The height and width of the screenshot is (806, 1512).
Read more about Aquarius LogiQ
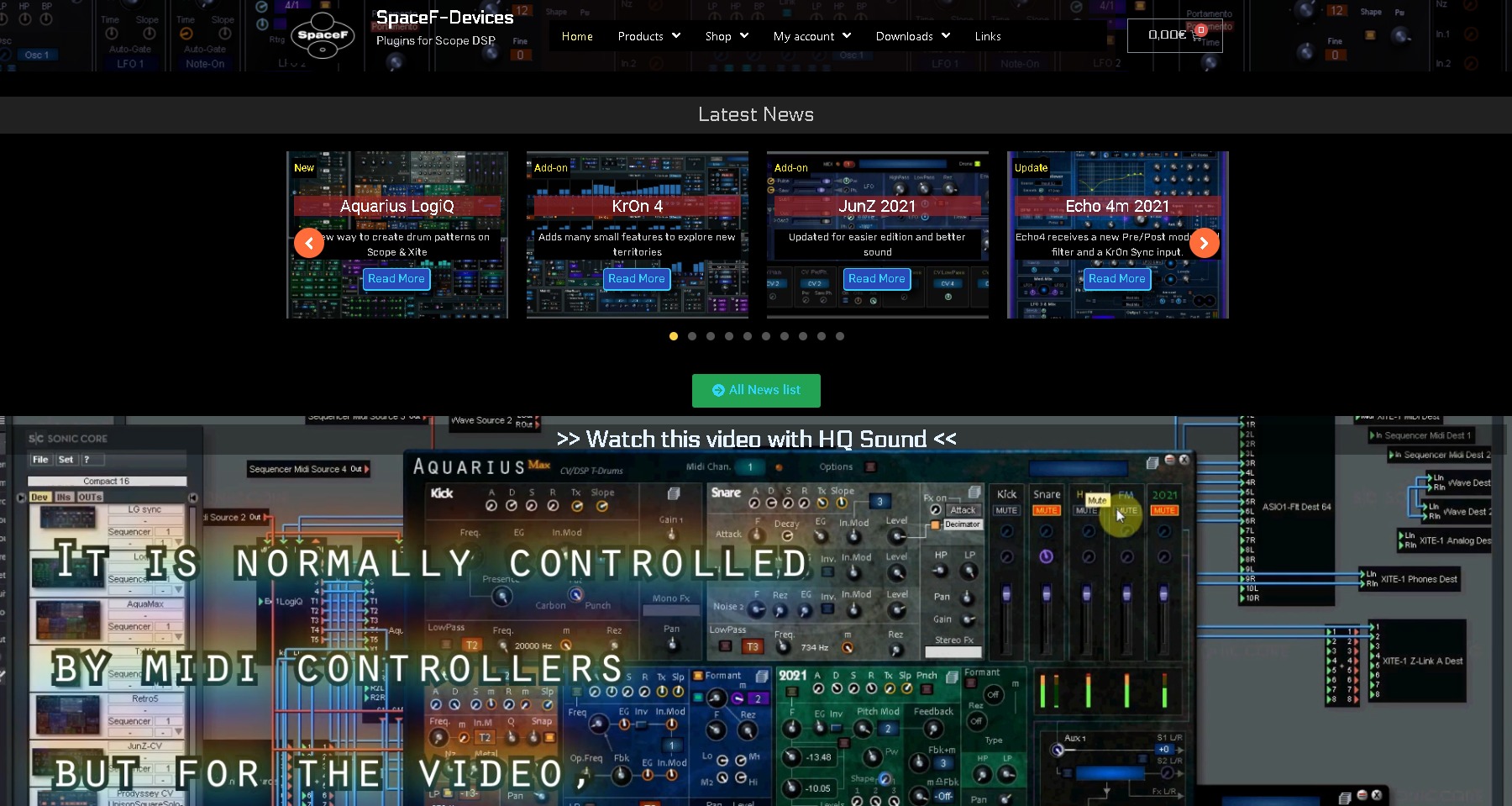[396, 279]
